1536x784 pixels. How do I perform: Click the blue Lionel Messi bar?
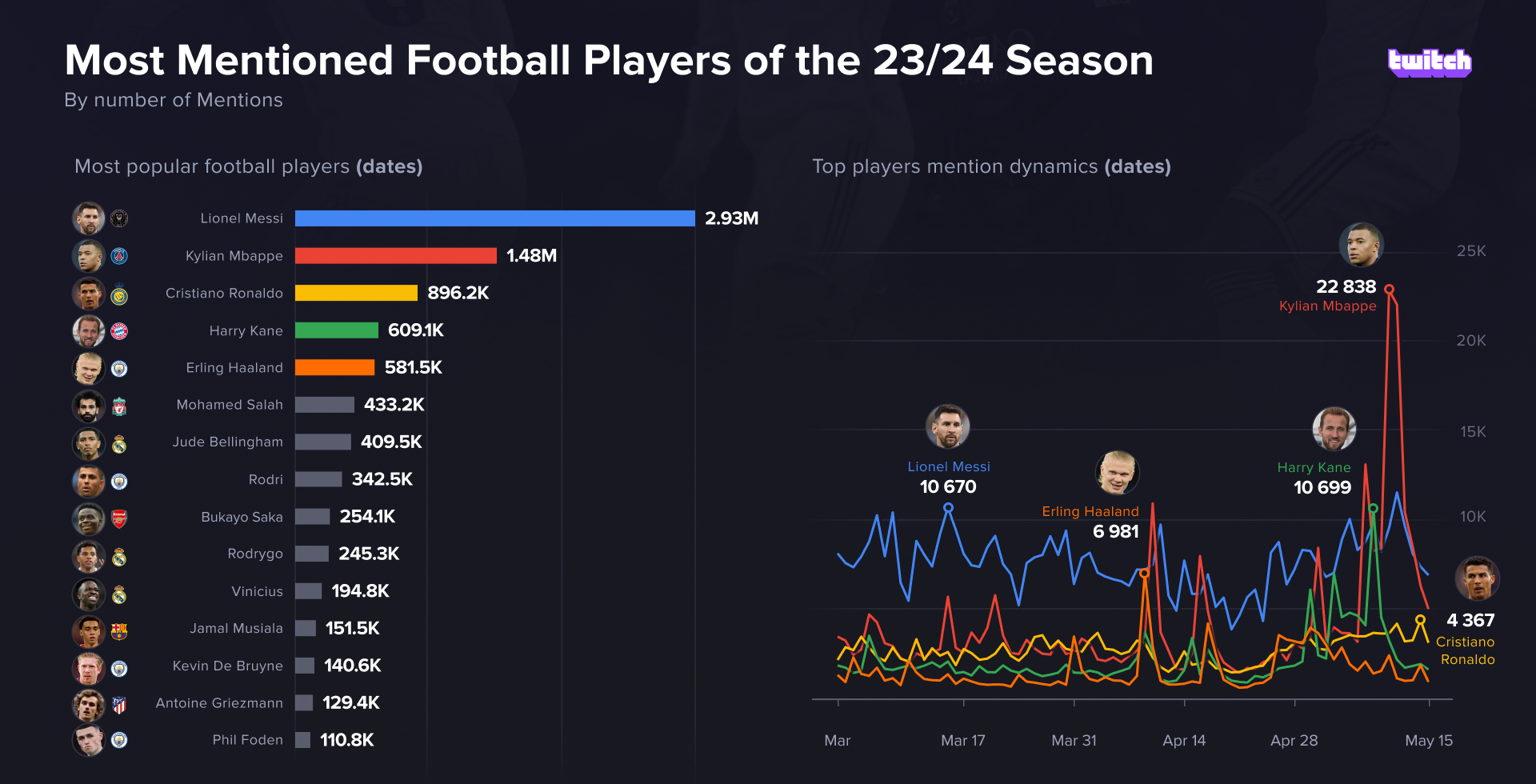[494, 218]
